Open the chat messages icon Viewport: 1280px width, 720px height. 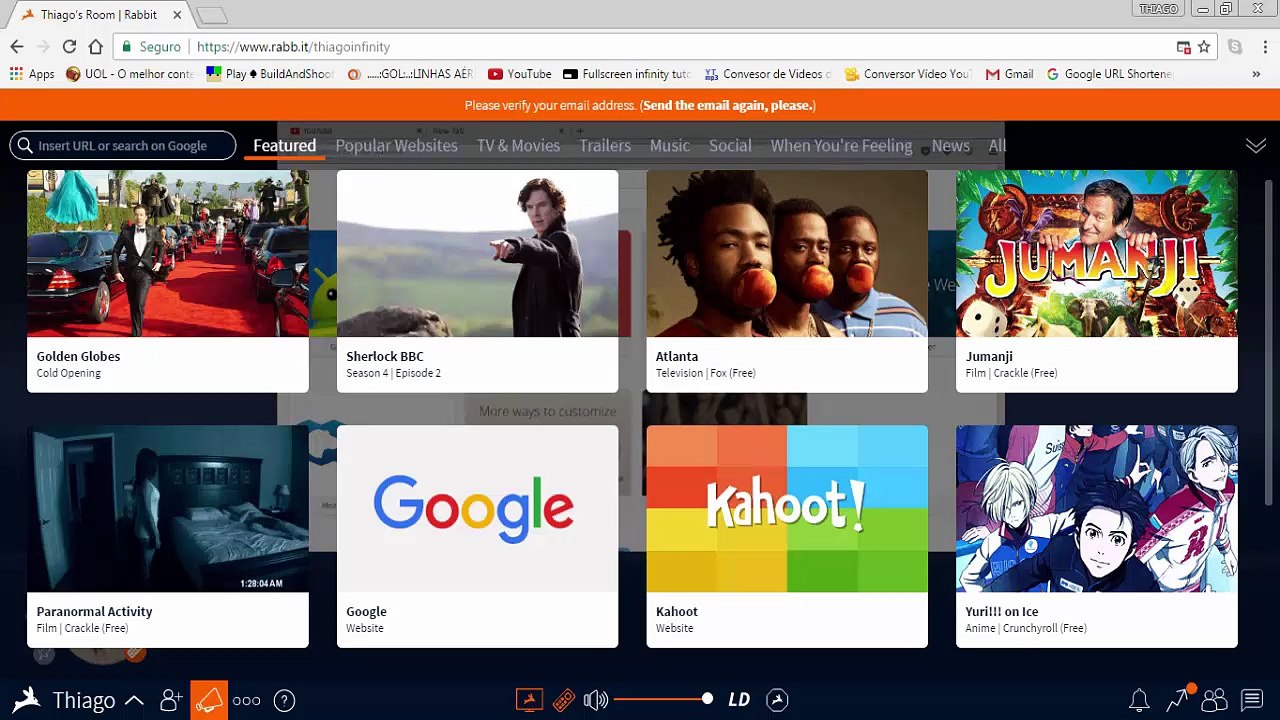click(1252, 700)
